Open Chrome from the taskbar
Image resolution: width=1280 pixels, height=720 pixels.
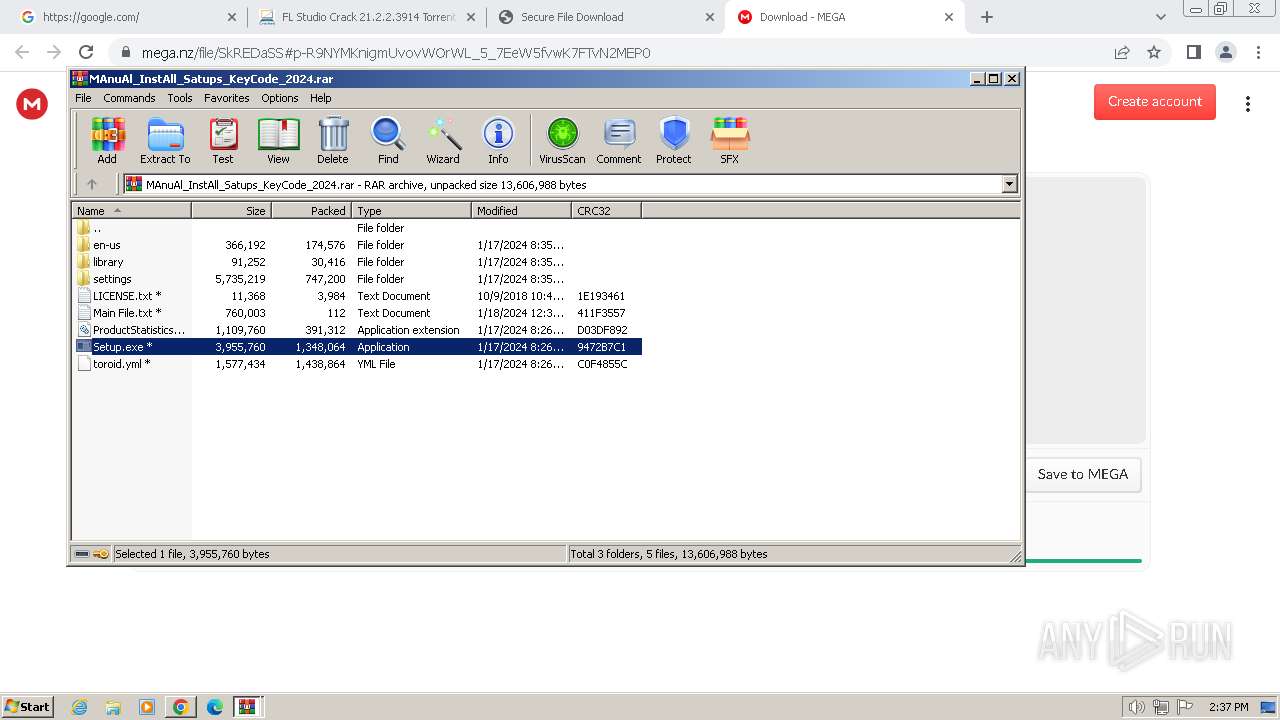pos(181,707)
